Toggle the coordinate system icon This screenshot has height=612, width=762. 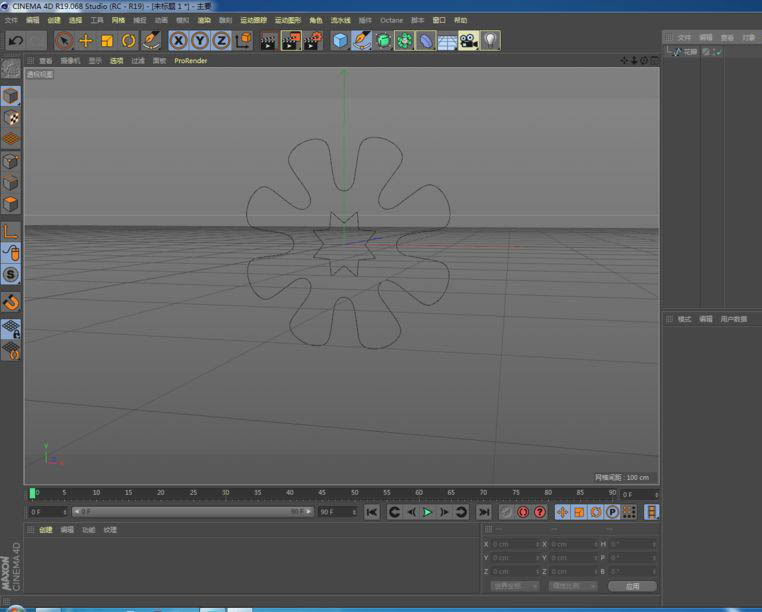click(243, 40)
